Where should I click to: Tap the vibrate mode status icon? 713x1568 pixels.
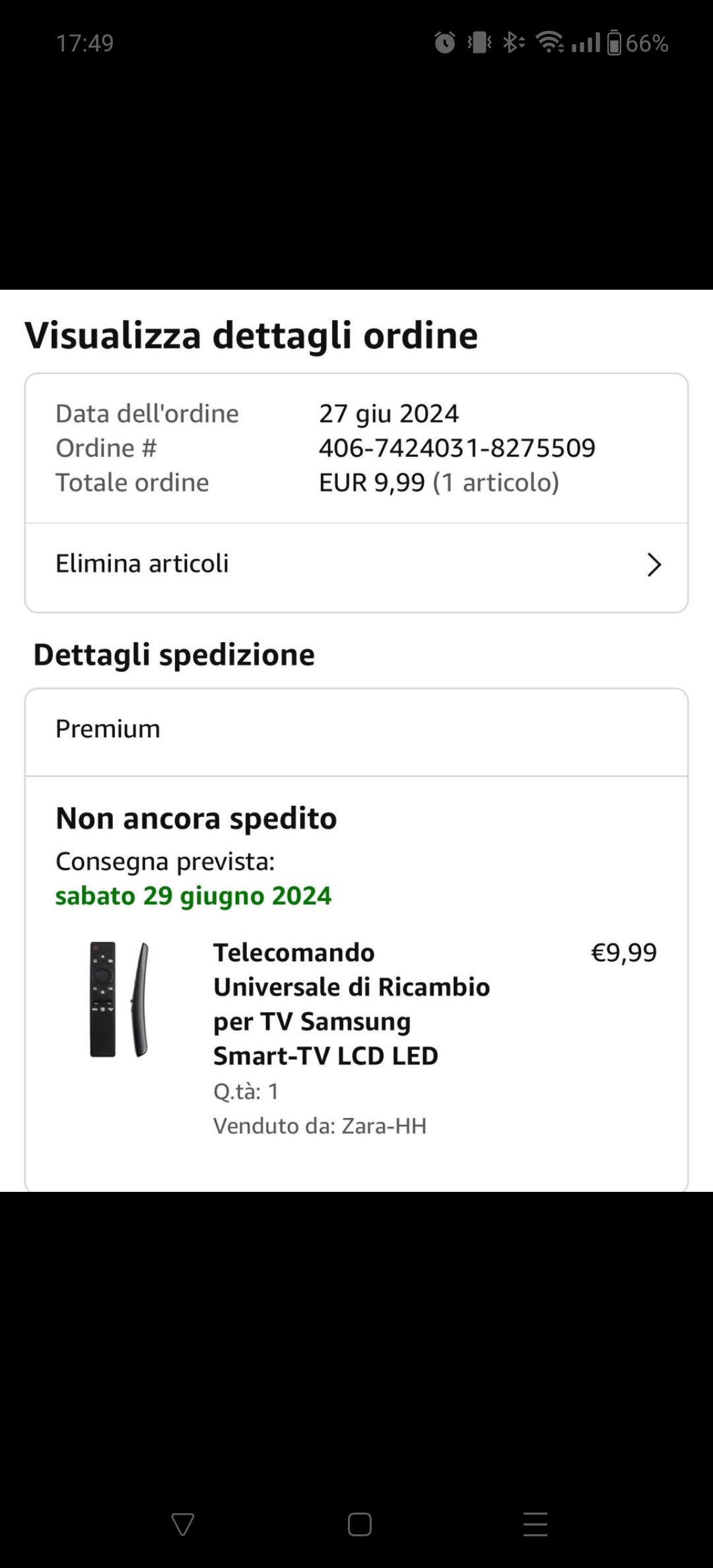coord(480,43)
